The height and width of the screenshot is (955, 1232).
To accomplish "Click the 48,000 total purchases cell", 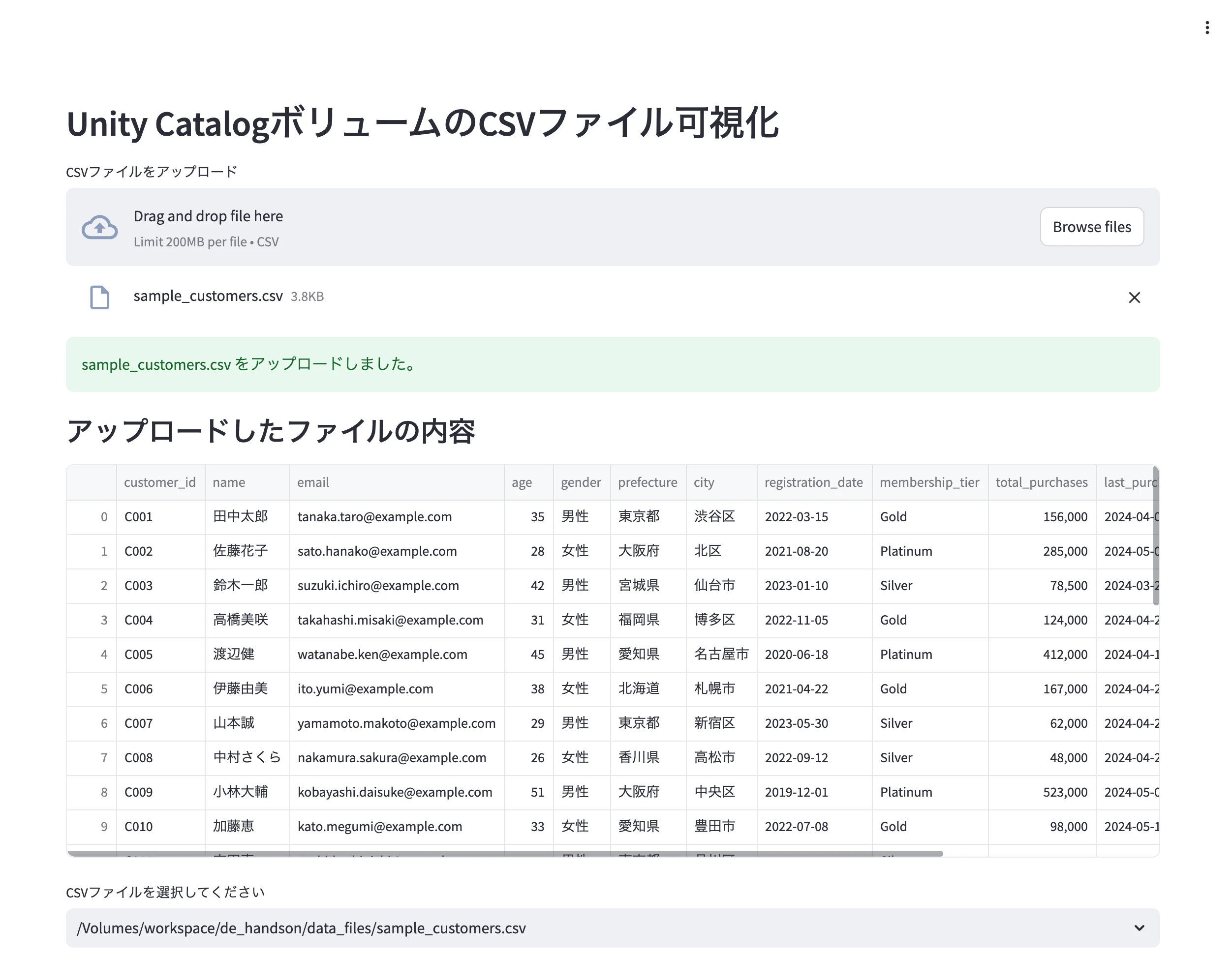I will point(1042,757).
